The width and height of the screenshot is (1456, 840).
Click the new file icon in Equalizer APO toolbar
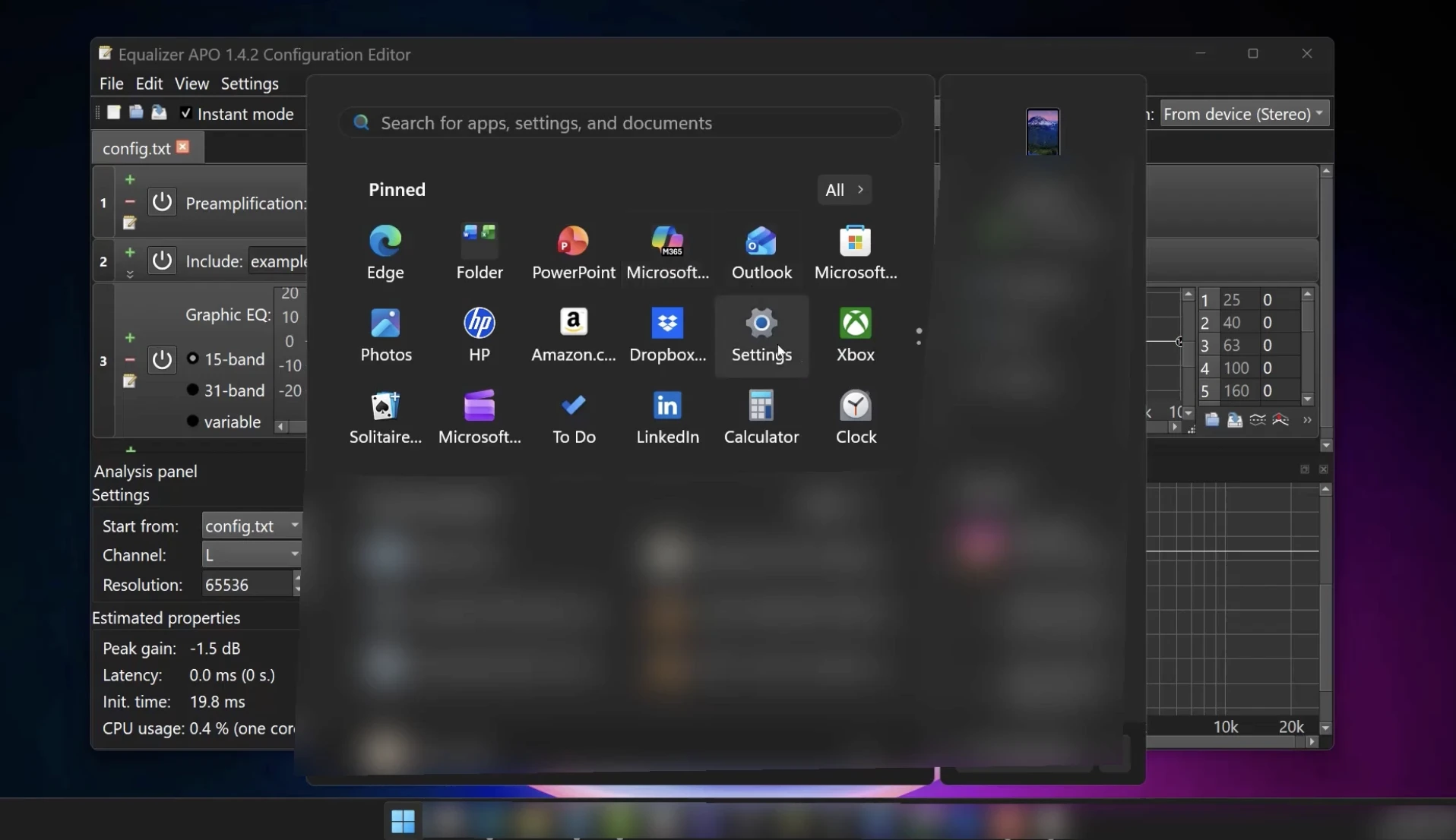[113, 113]
